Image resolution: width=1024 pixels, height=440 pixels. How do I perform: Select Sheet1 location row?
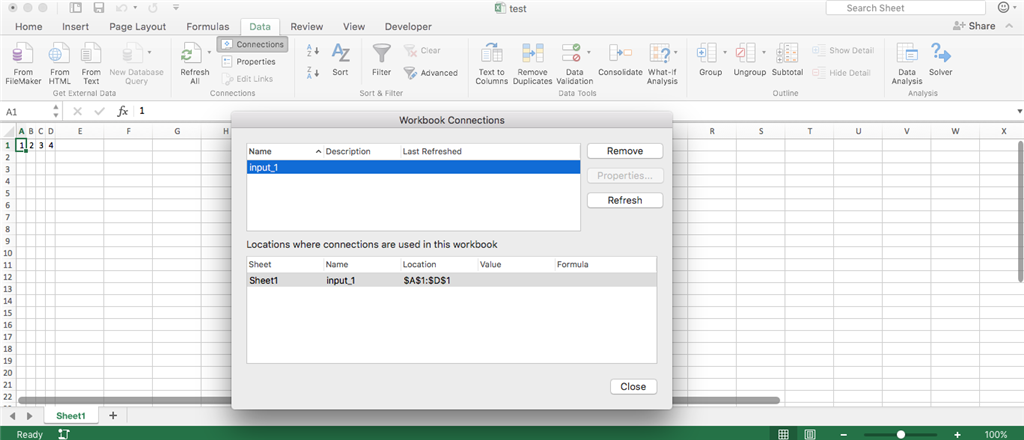tap(451, 281)
